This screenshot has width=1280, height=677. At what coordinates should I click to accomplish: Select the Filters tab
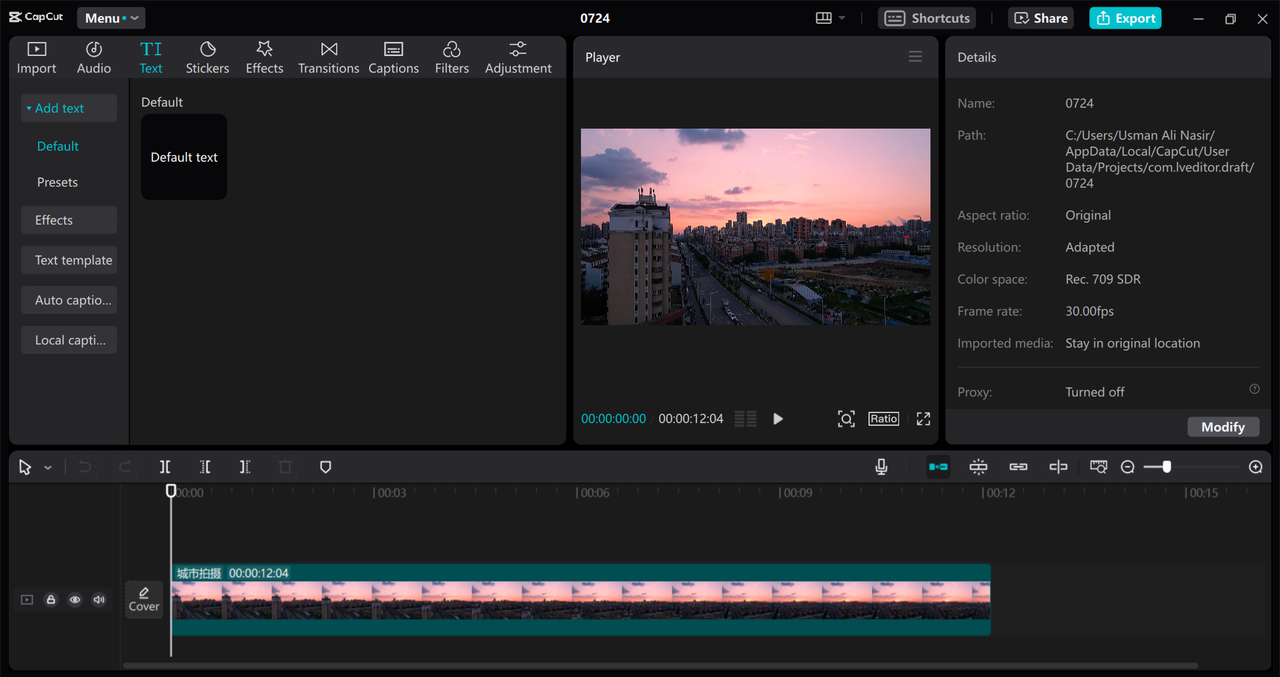pos(451,58)
